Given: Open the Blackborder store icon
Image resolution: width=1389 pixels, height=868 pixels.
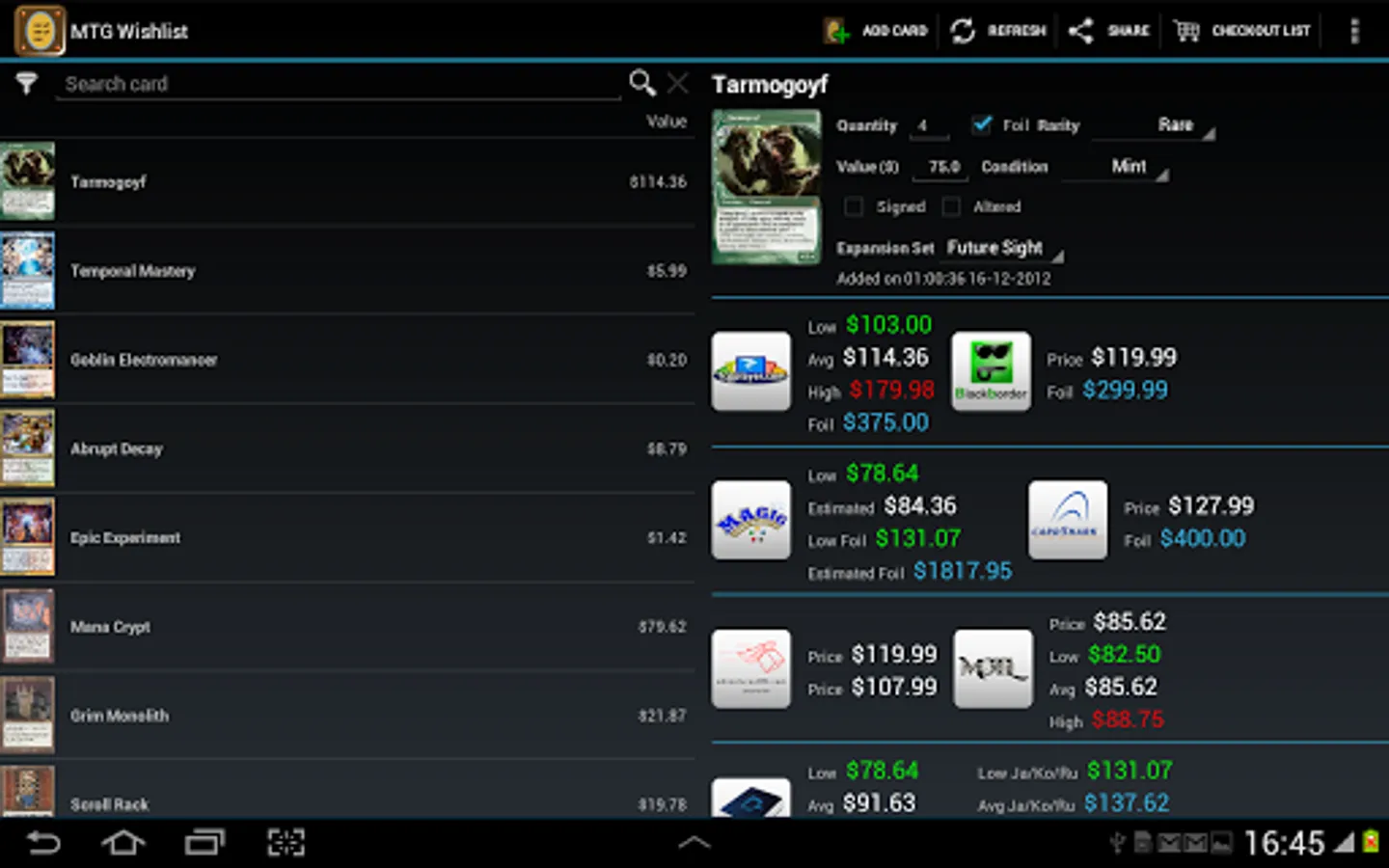Looking at the screenshot, I should click(x=991, y=371).
